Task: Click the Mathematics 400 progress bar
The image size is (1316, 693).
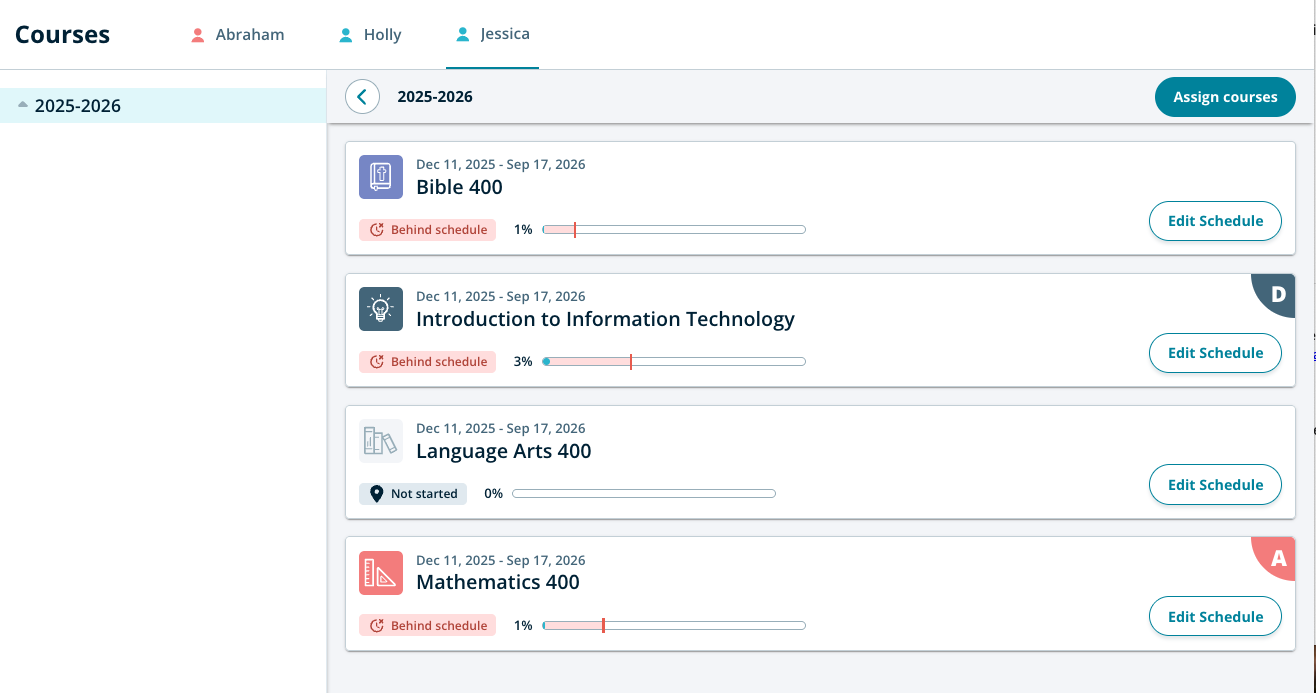Action: pos(673,626)
